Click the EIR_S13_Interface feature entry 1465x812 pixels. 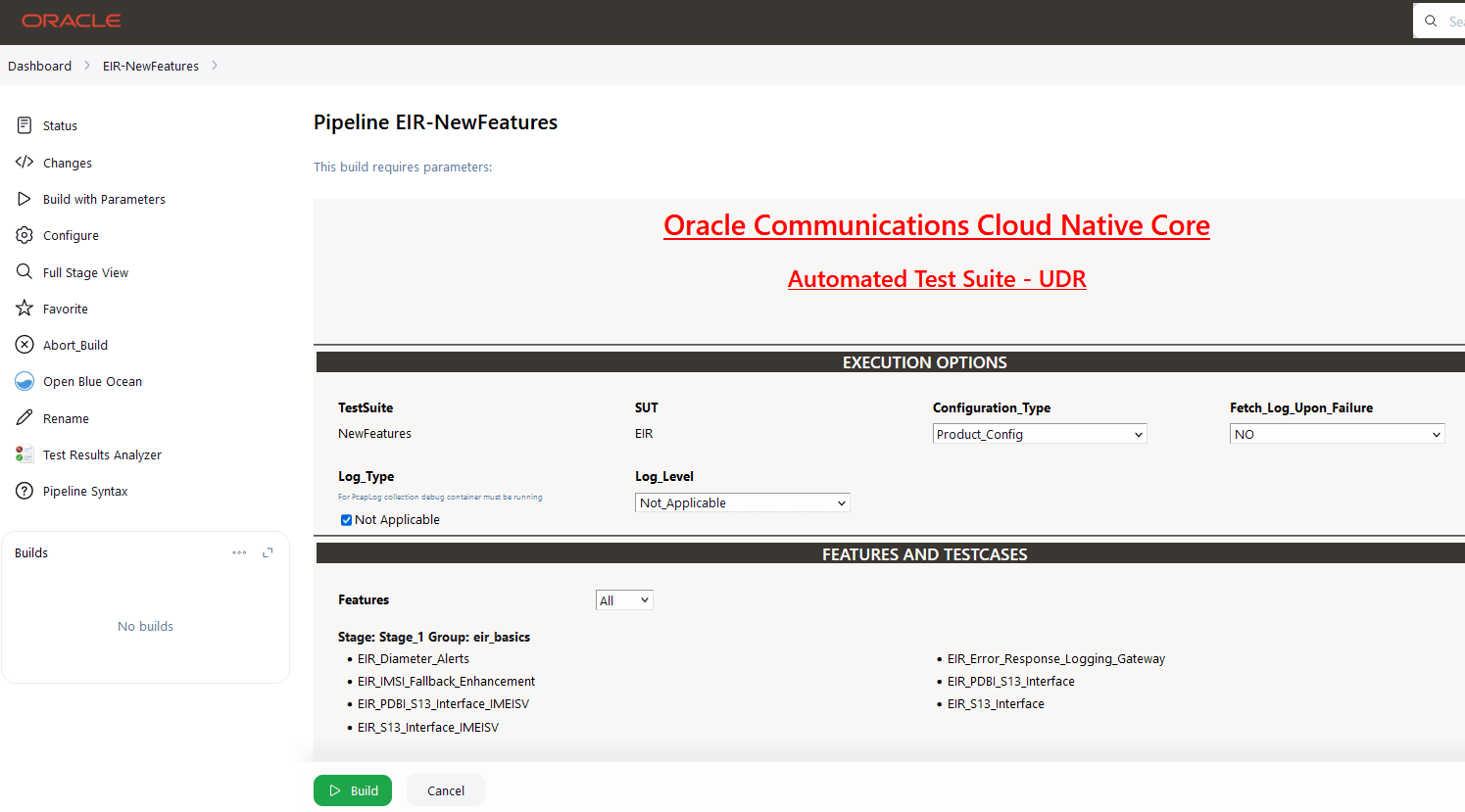tap(996, 704)
